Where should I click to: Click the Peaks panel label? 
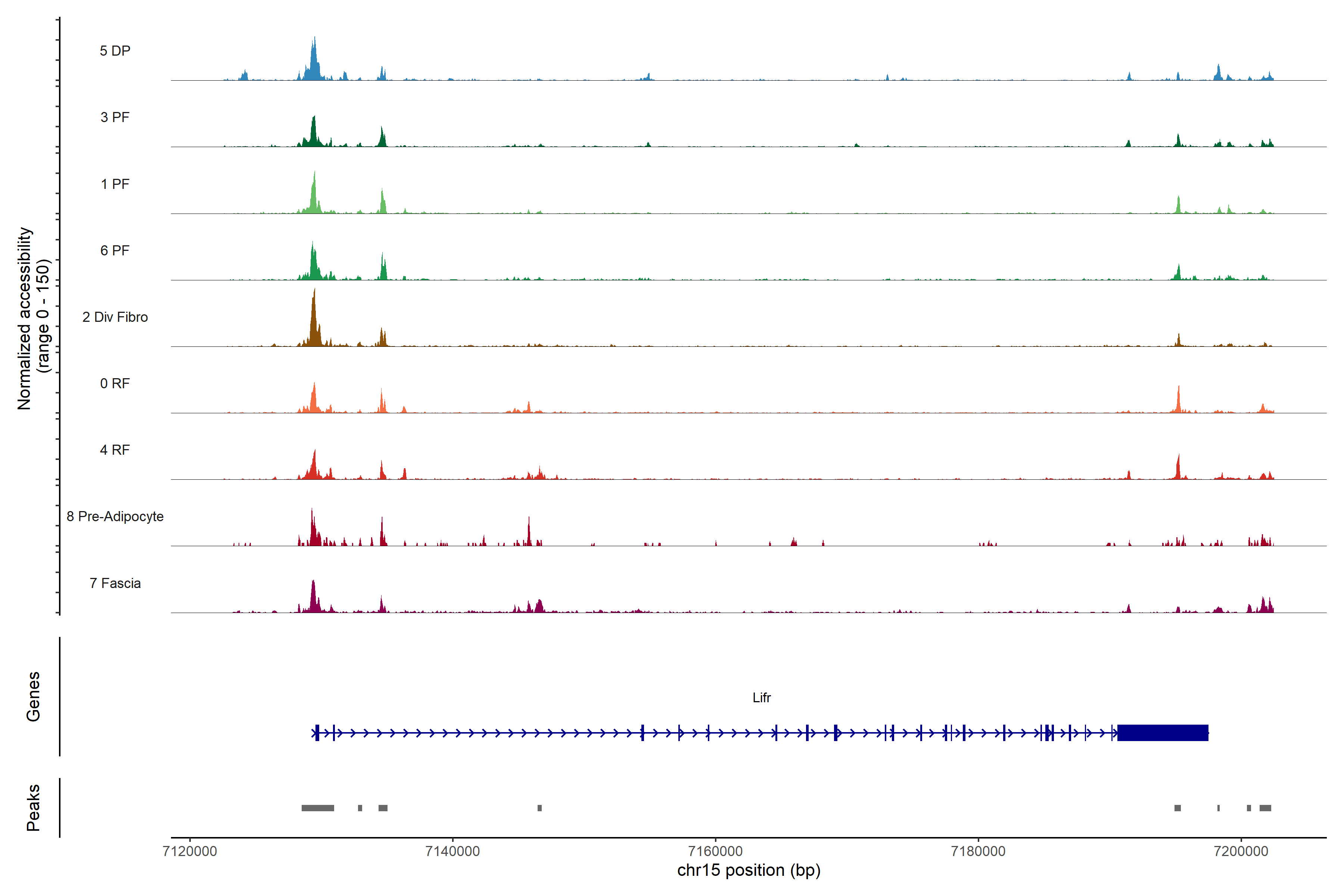click(x=33, y=808)
